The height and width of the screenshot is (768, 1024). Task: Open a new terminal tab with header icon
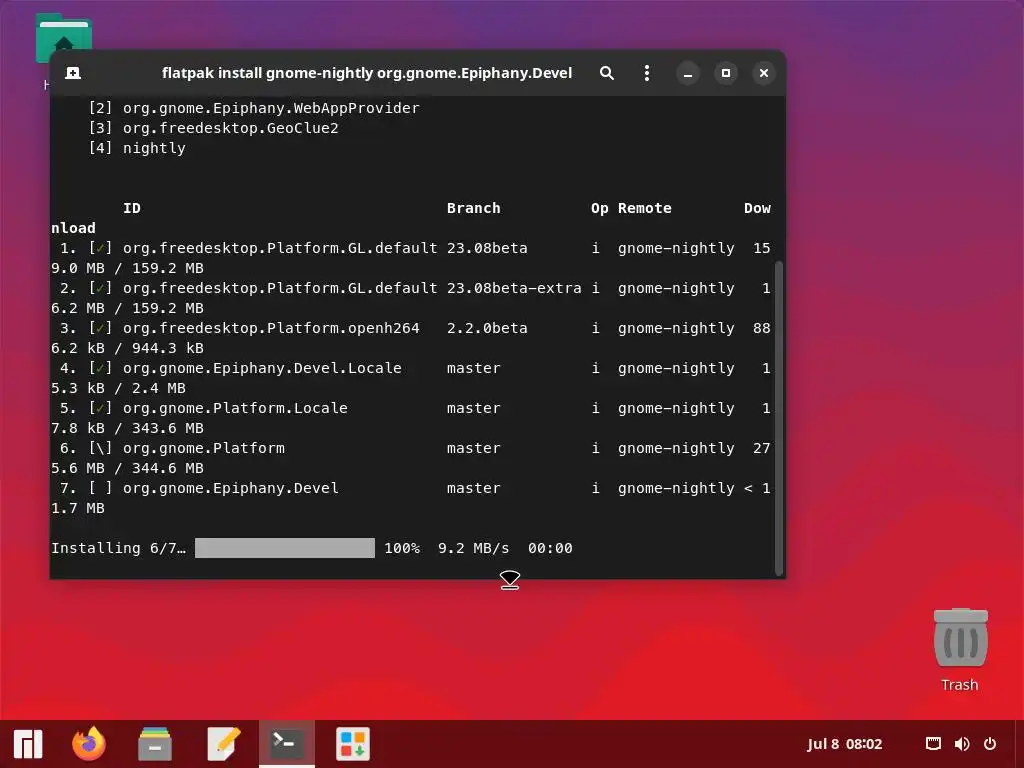point(73,73)
